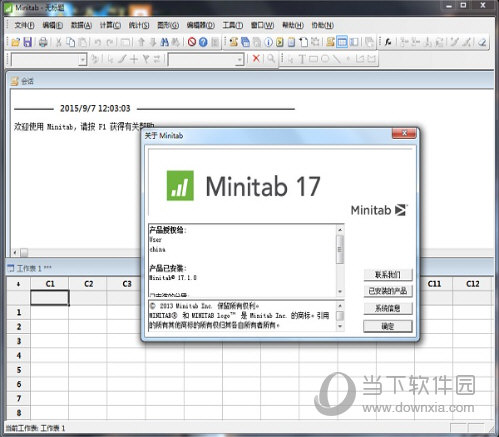Select worksheet row 5 header

coord(19,370)
